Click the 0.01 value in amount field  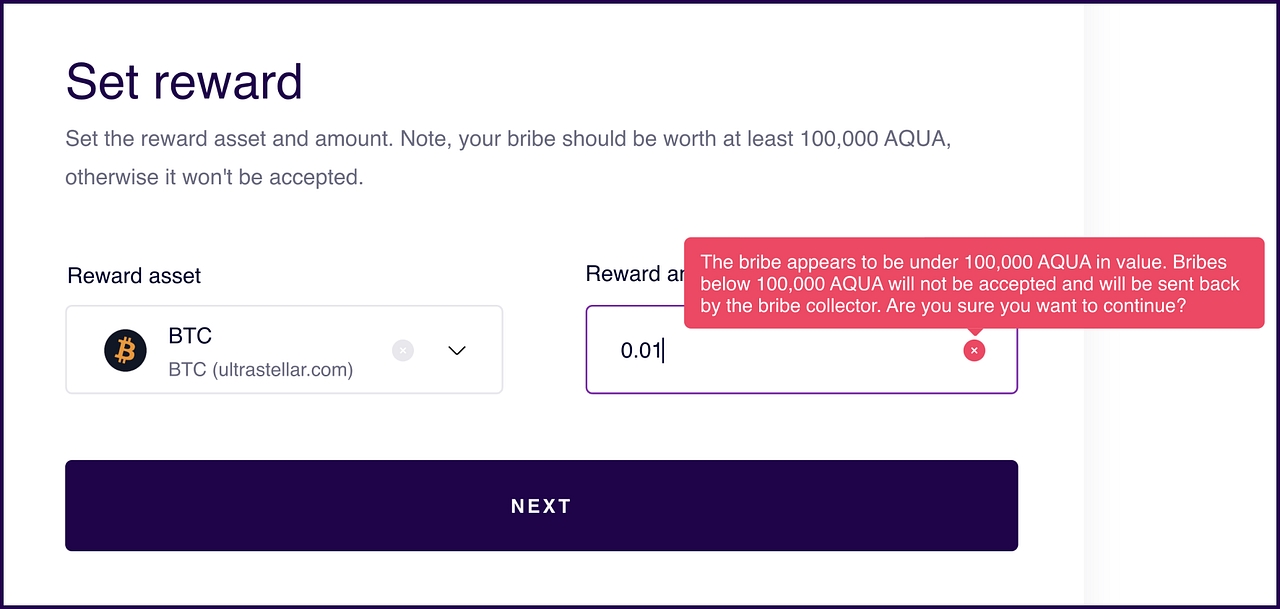click(x=641, y=351)
